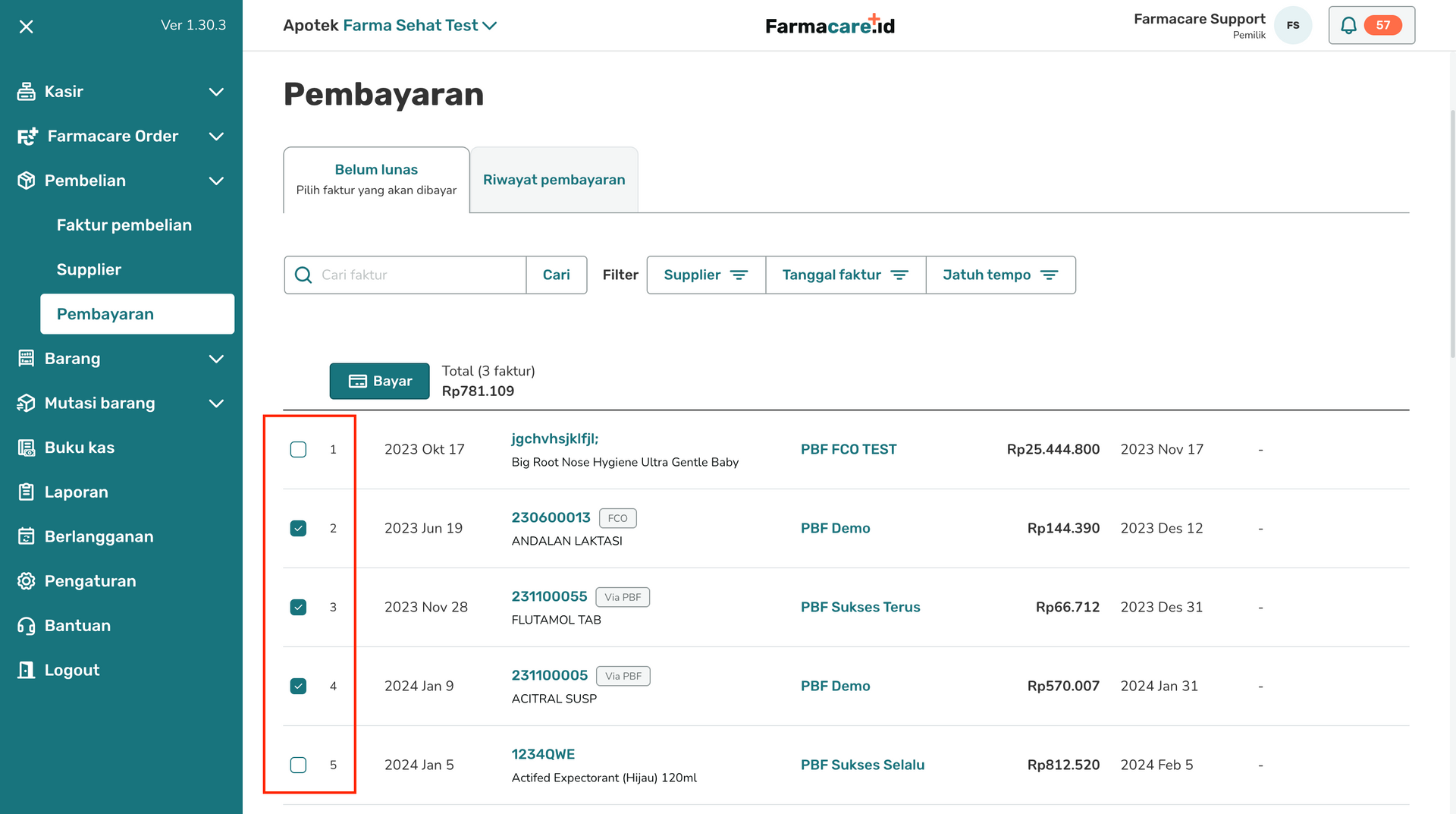This screenshot has width=1456, height=814.
Task: Click supplier link PBF Sukses Selalu
Action: click(x=863, y=765)
